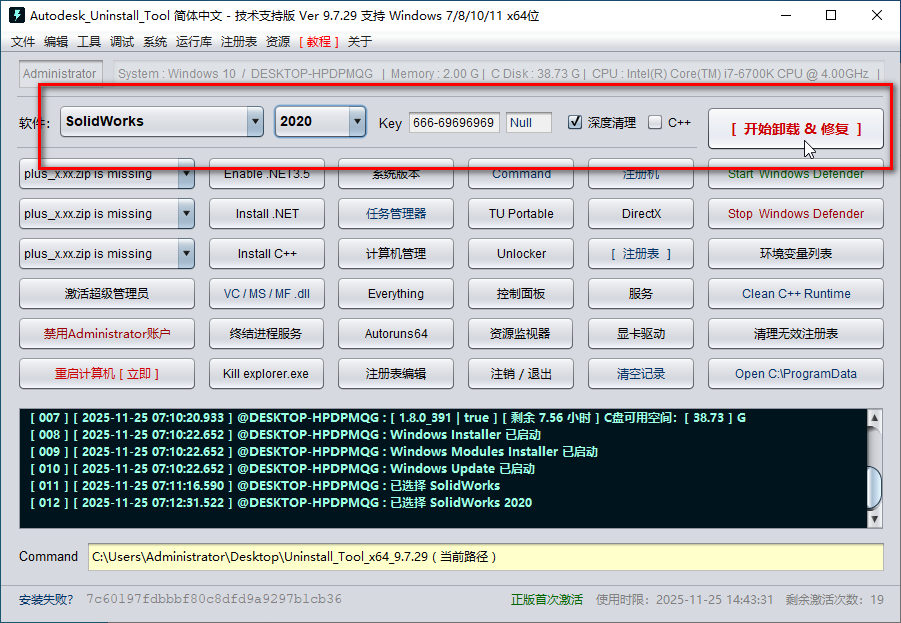Open the 系统 menu
This screenshot has width=901, height=623.
coord(155,41)
